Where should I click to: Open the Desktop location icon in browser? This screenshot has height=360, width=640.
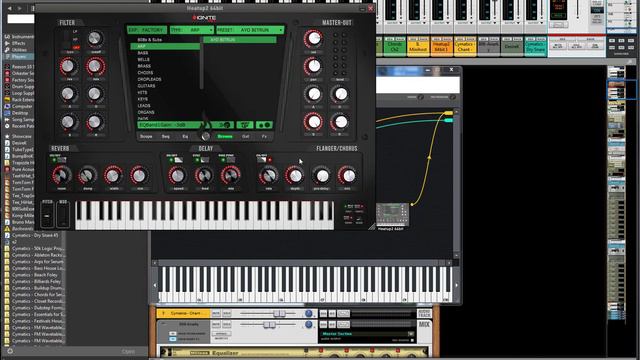(7, 113)
